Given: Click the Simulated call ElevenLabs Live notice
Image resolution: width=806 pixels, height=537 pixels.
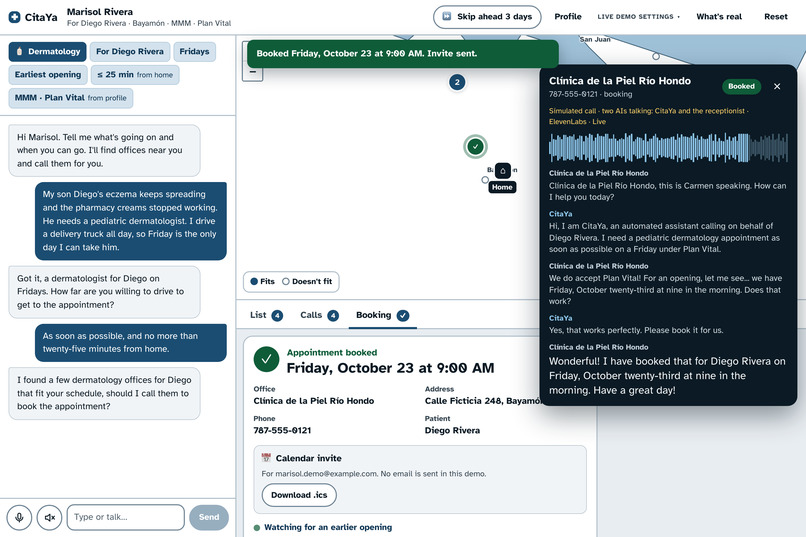Looking at the screenshot, I should click(x=649, y=116).
